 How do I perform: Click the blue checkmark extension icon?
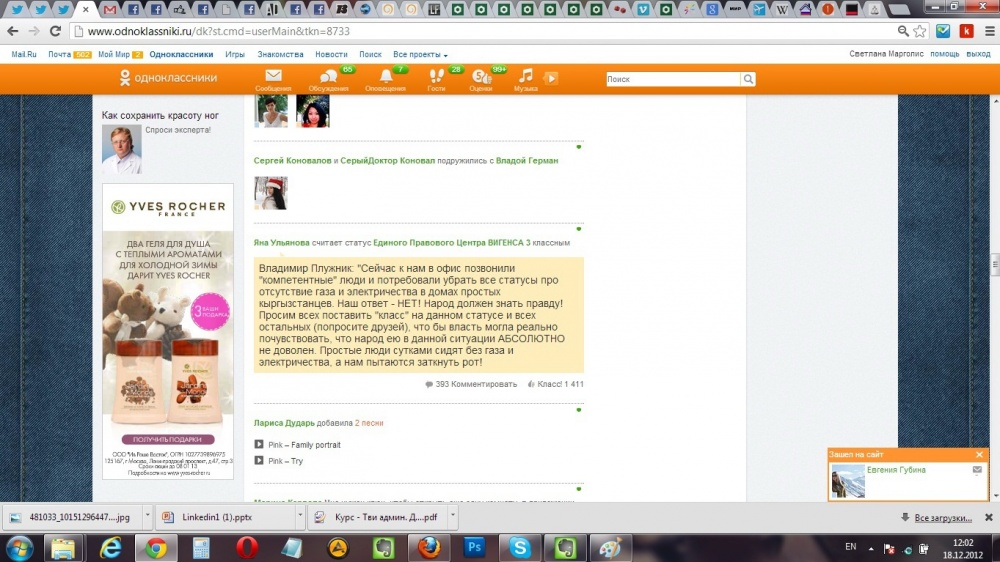[943, 31]
